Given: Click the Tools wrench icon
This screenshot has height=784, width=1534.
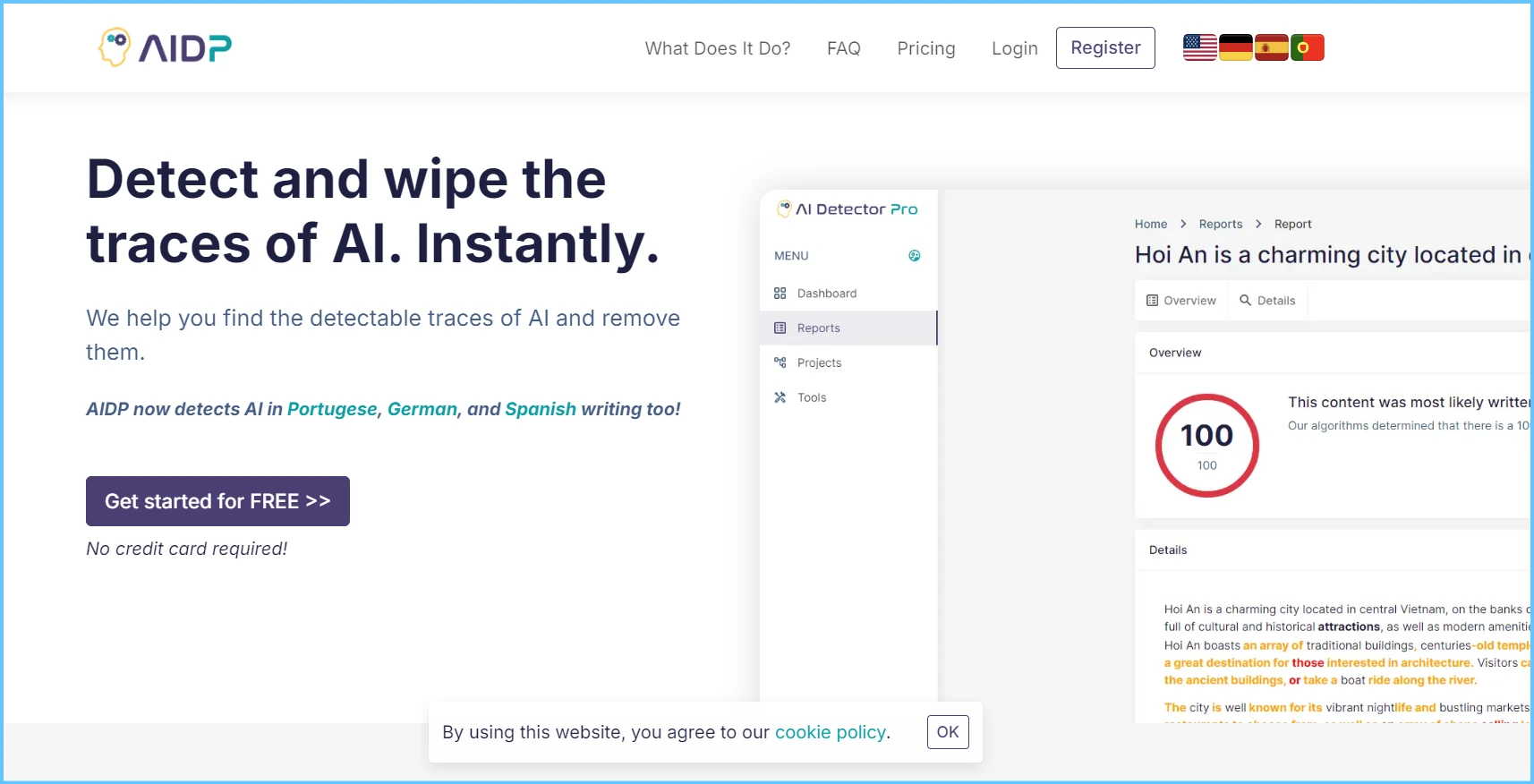Looking at the screenshot, I should coord(780,397).
